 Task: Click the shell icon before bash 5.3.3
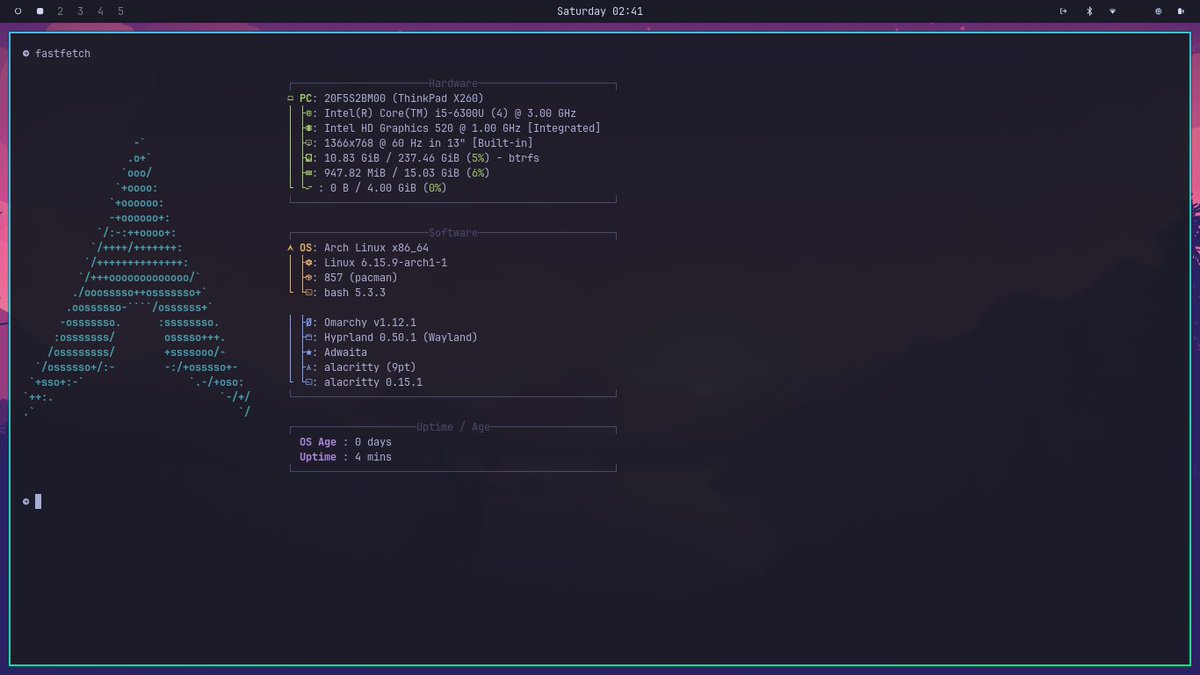(x=309, y=293)
